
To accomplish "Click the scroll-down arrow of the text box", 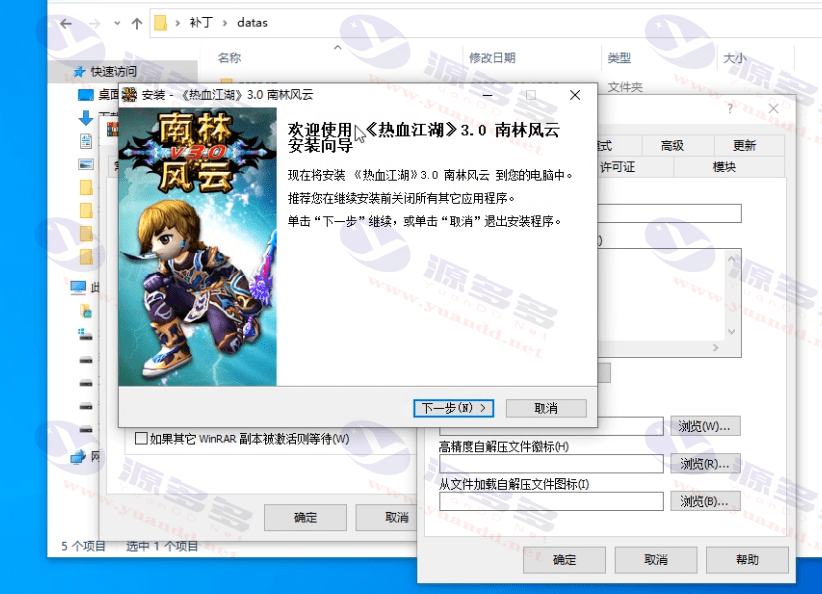I will coord(732,332).
